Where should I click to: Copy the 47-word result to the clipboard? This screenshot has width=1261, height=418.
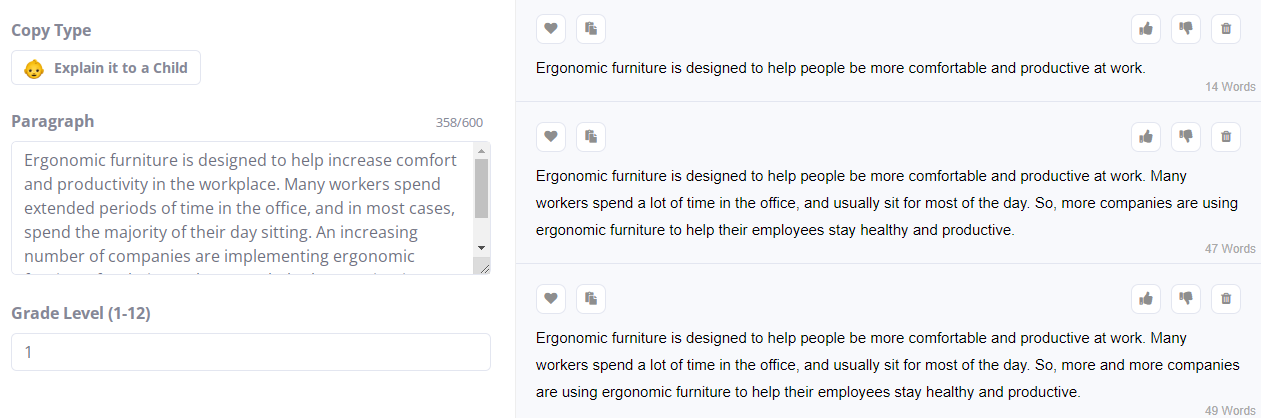591,136
